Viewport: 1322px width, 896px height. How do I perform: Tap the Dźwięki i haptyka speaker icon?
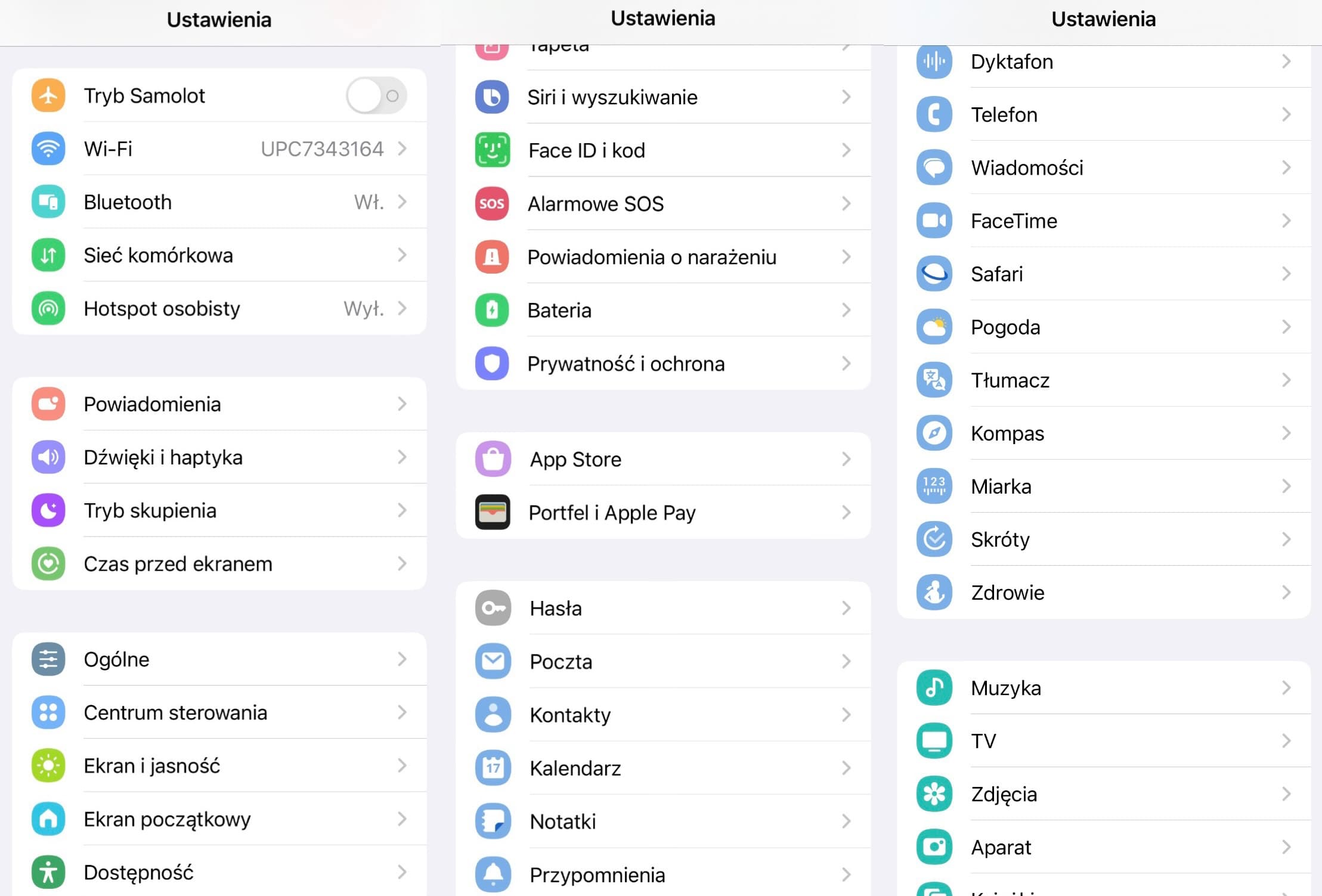click(x=48, y=457)
